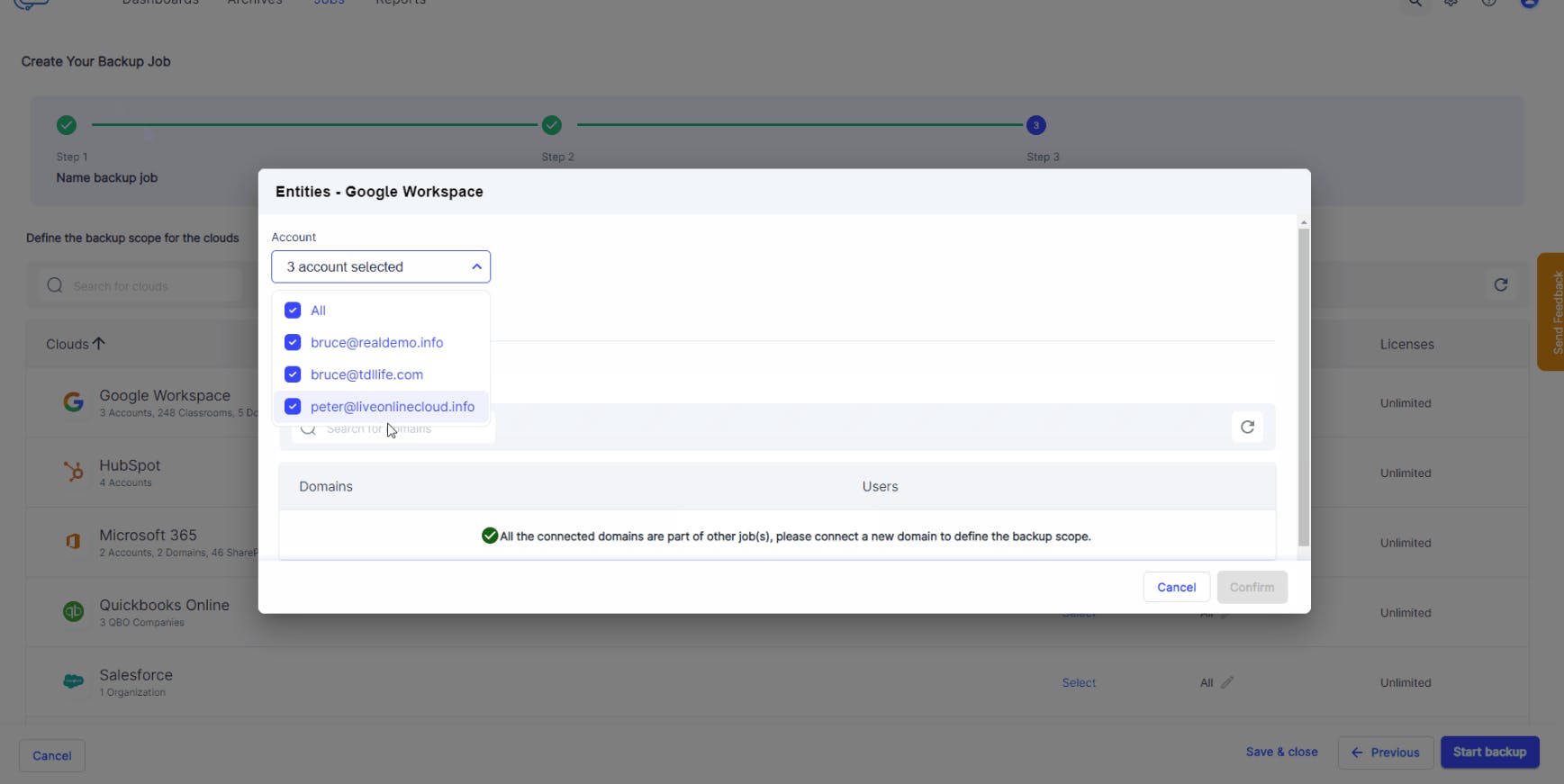This screenshot has width=1564, height=784.
Task: Click the Microsoft 365 logo icon
Action: 73,542
